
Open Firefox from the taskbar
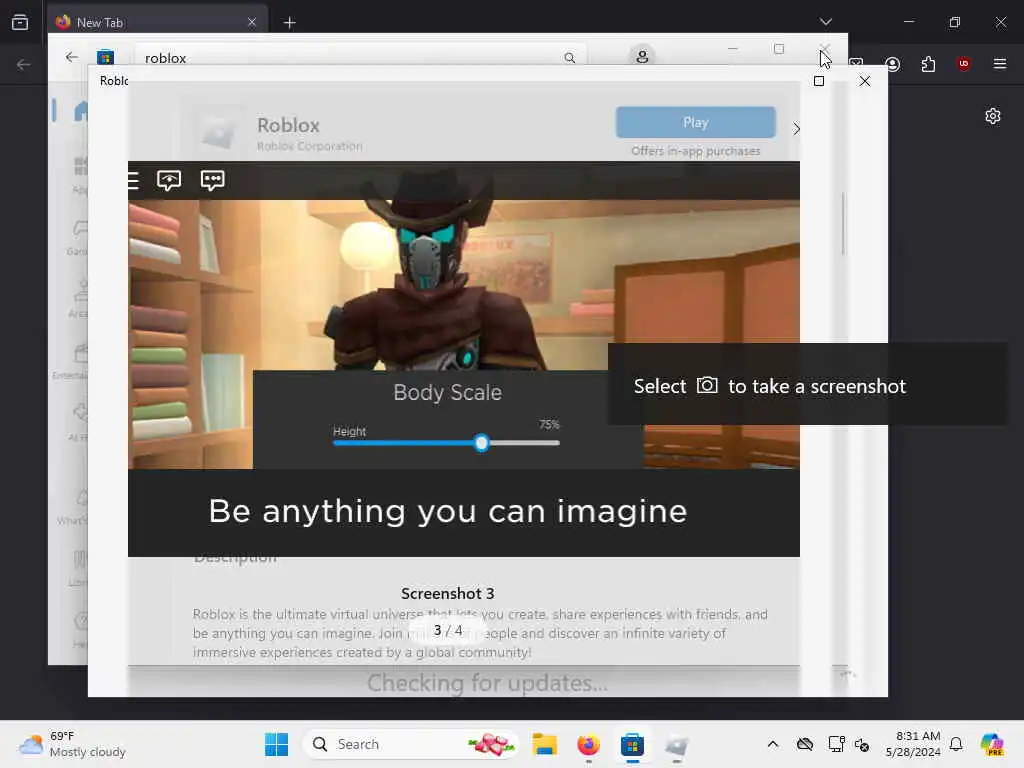click(588, 744)
